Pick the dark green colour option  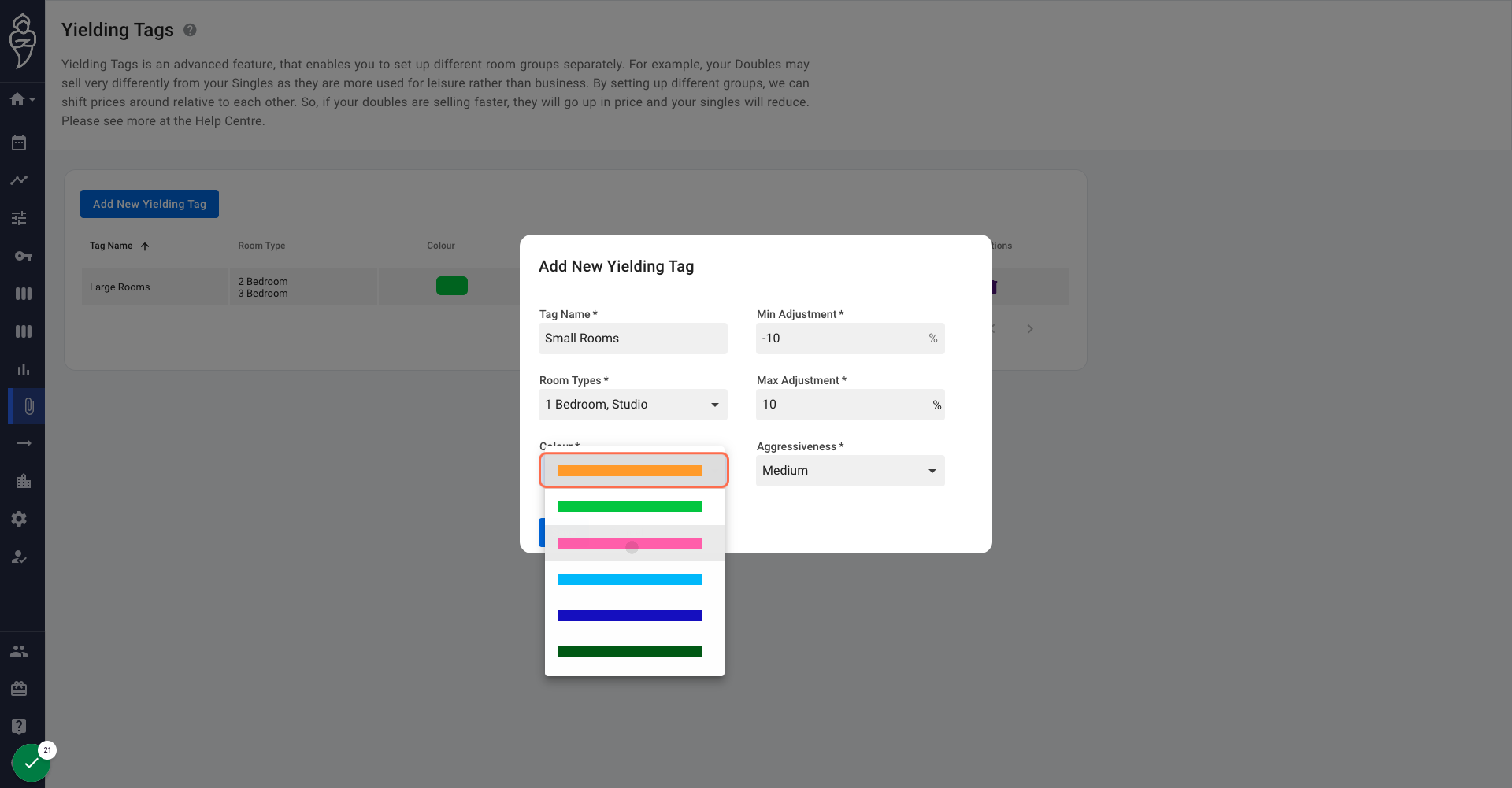[x=634, y=652]
